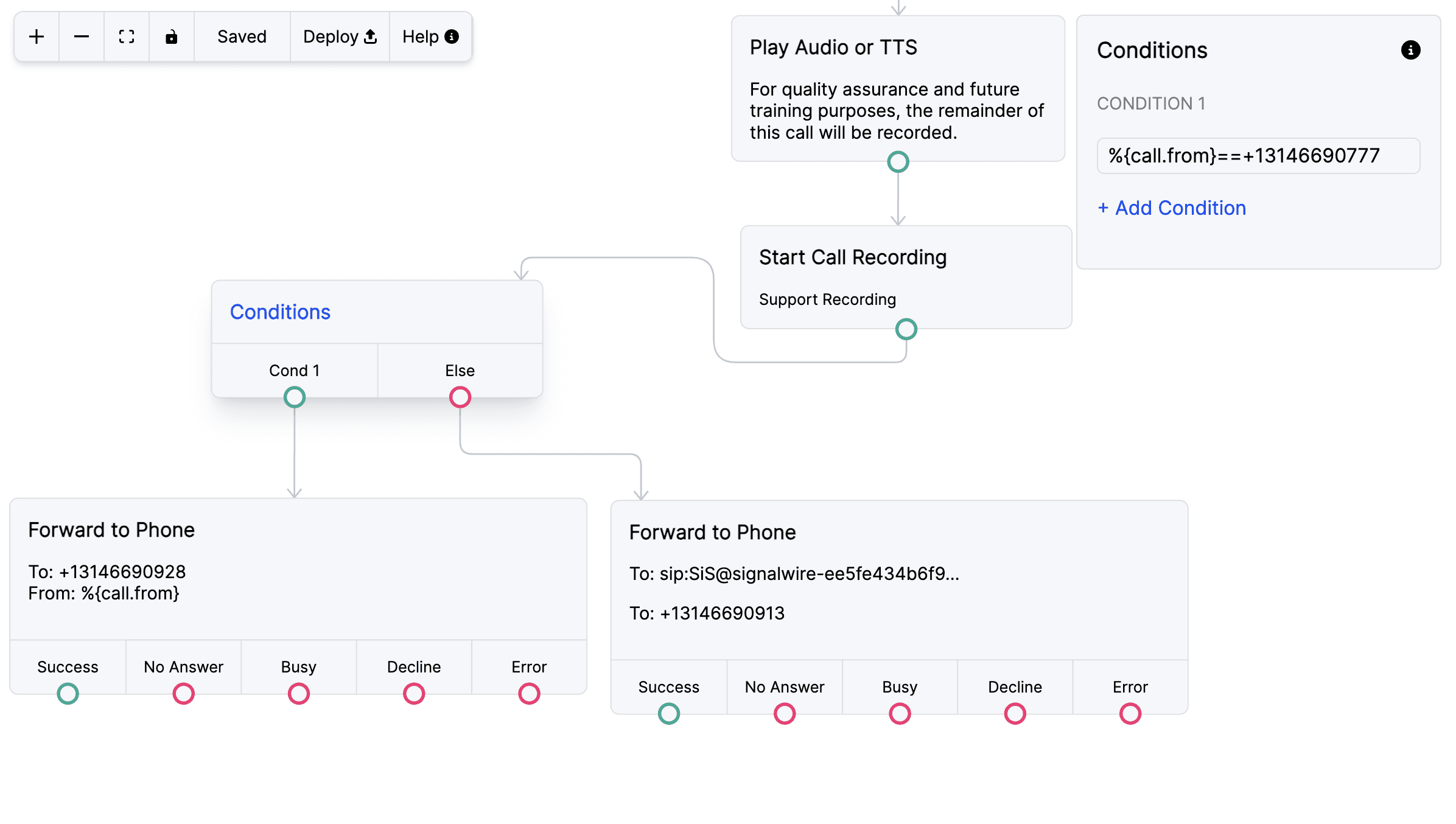1456x824 pixels.
Task: Click the Play Audio node output port
Action: pos(898,162)
